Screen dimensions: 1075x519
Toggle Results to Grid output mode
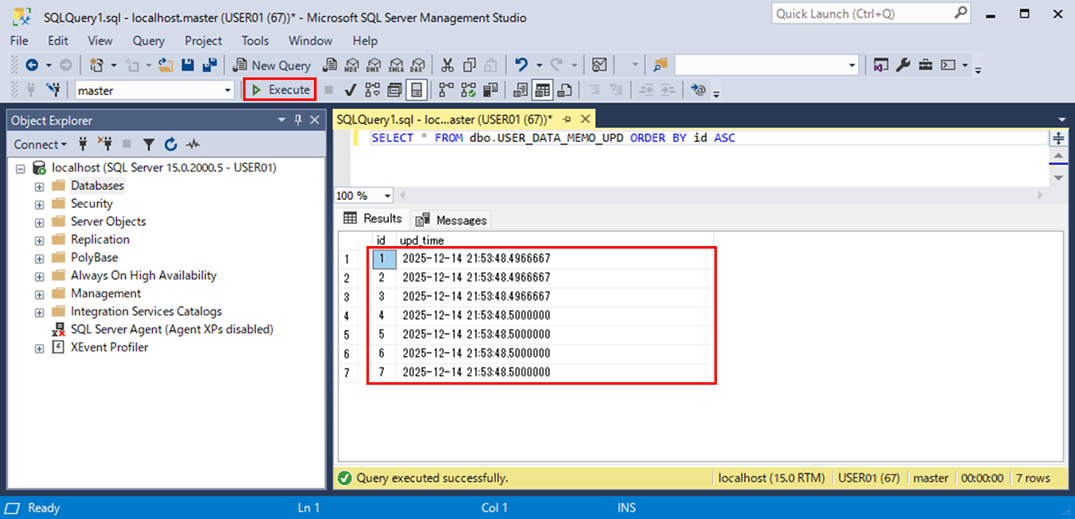click(542, 90)
